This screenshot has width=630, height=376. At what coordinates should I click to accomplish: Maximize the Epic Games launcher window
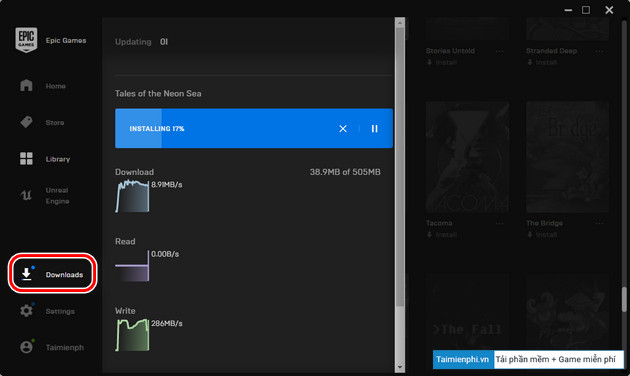pos(586,10)
